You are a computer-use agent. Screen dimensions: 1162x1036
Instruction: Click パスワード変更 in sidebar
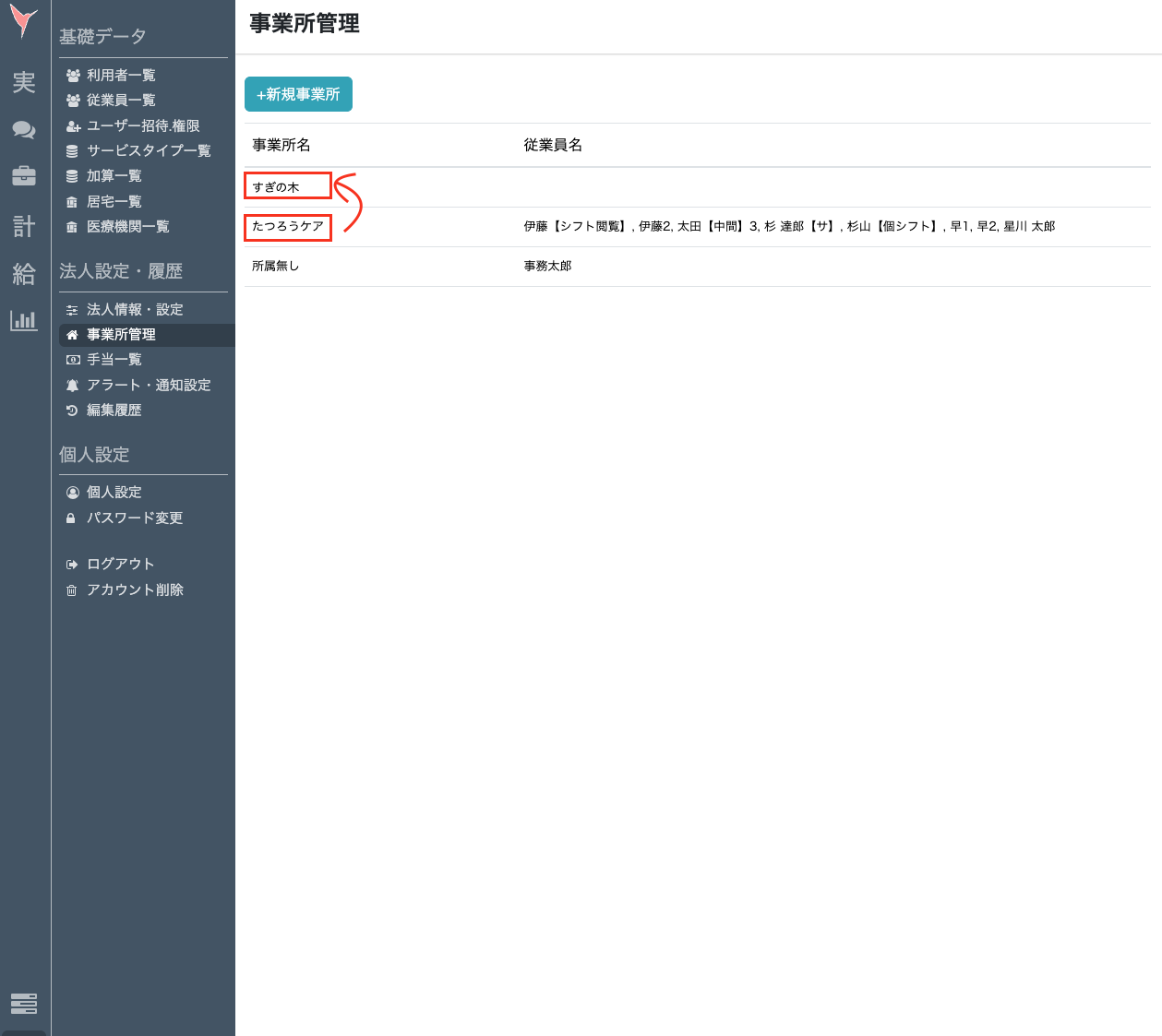(135, 518)
